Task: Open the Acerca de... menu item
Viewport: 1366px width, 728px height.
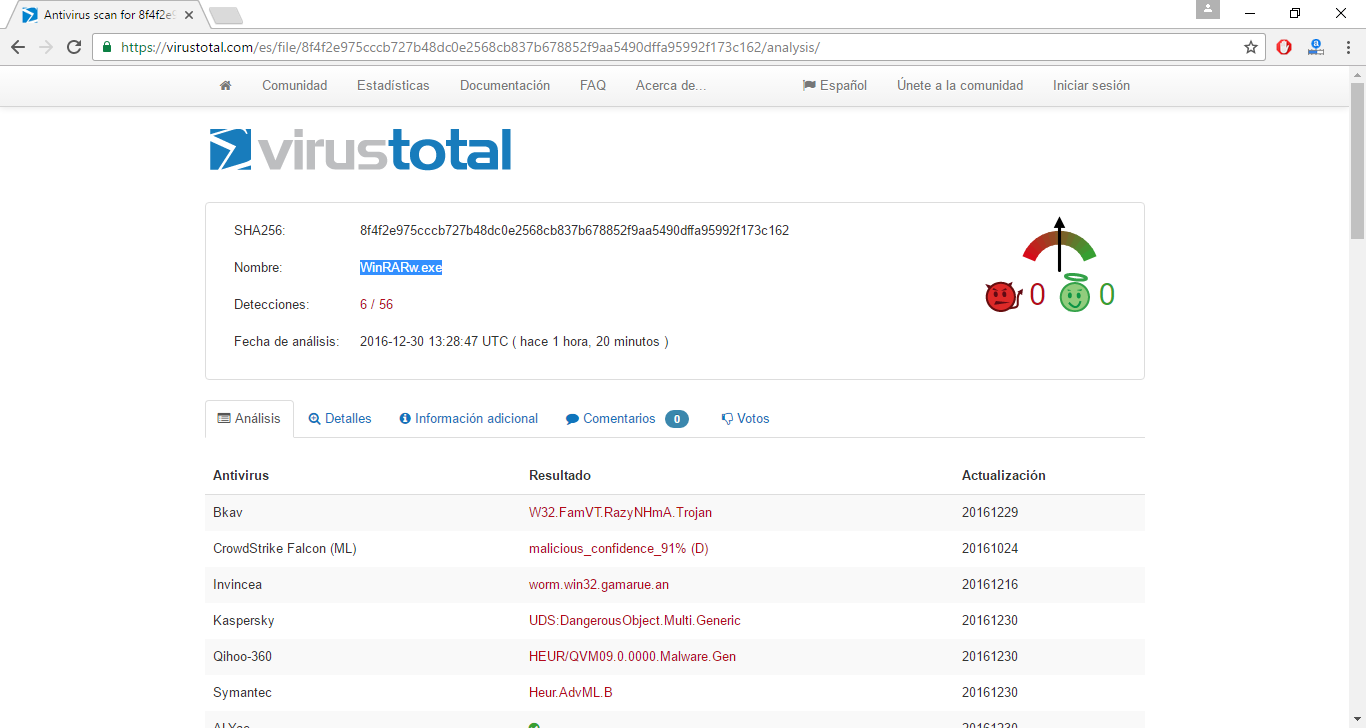Action: [x=671, y=86]
